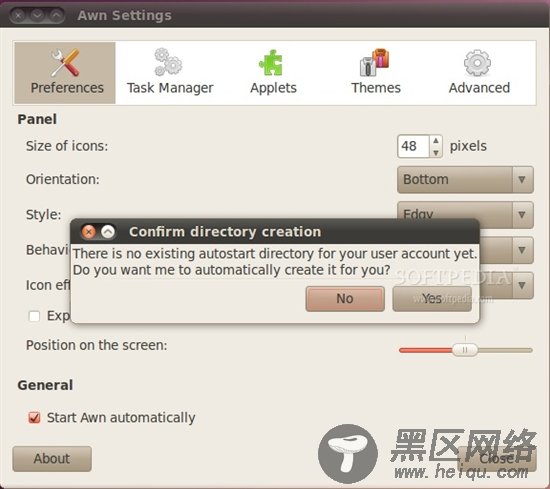Click the Advanced gear icon
The image size is (550, 489).
[477, 63]
